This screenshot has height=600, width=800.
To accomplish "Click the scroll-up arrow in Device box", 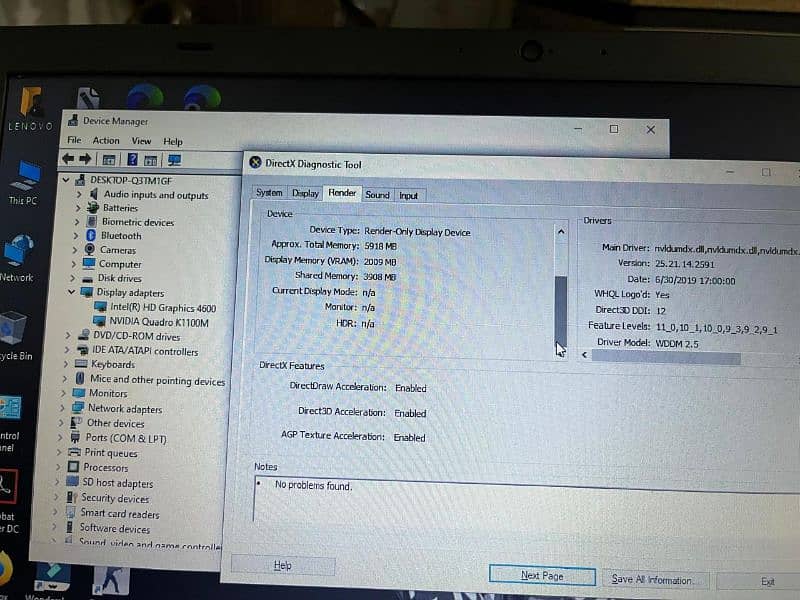I will pyautogui.click(x=561, y=232).
